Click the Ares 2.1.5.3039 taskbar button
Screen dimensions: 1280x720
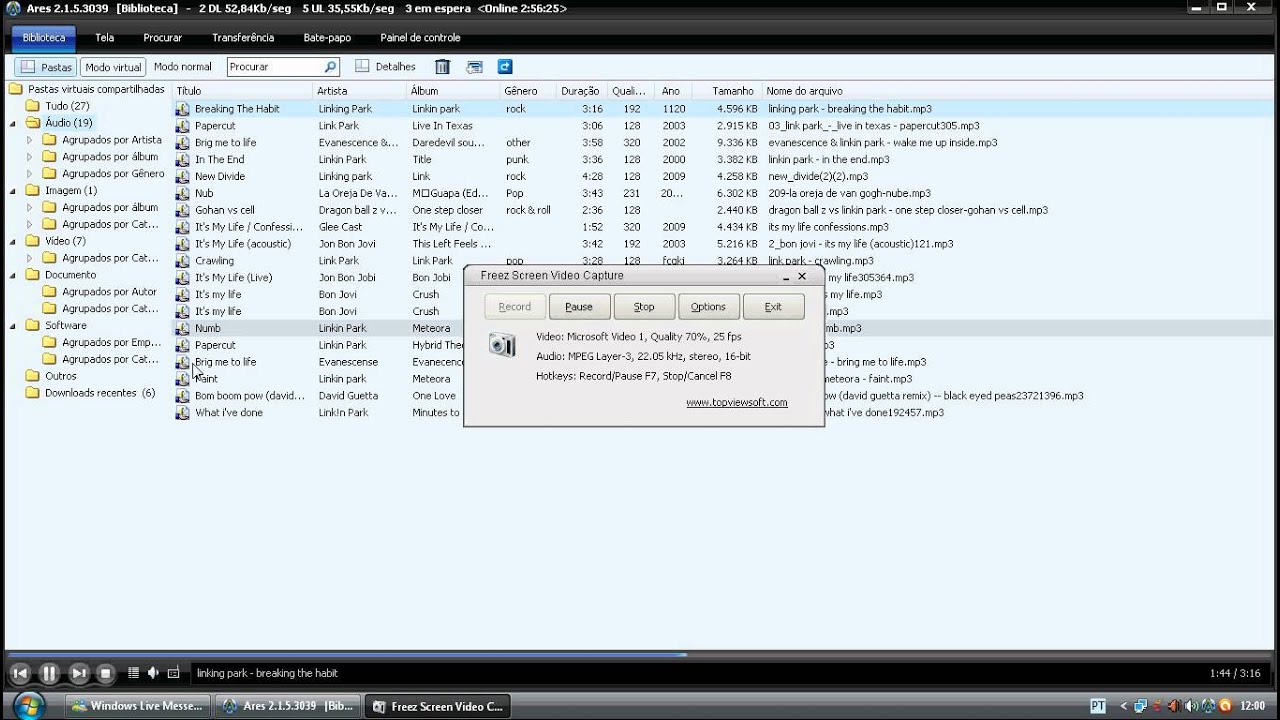click(288, 706)
